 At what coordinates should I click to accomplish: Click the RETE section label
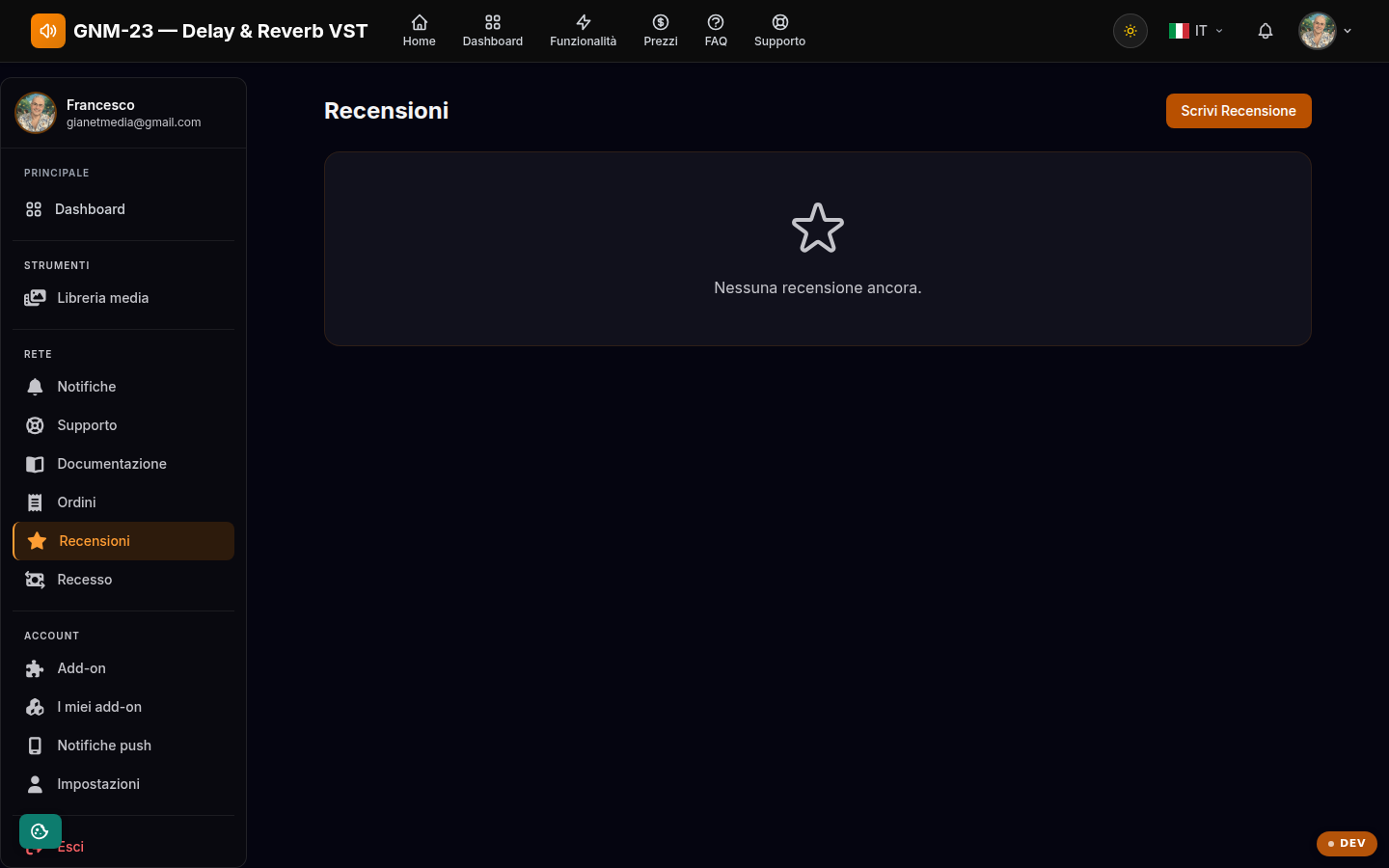coord(38,354)
